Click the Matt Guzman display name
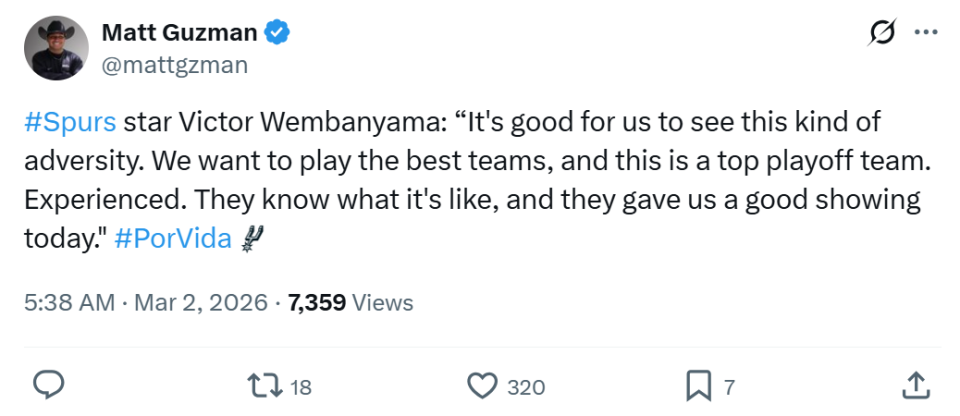The image size is (960, 416). [x=180, y=34]
